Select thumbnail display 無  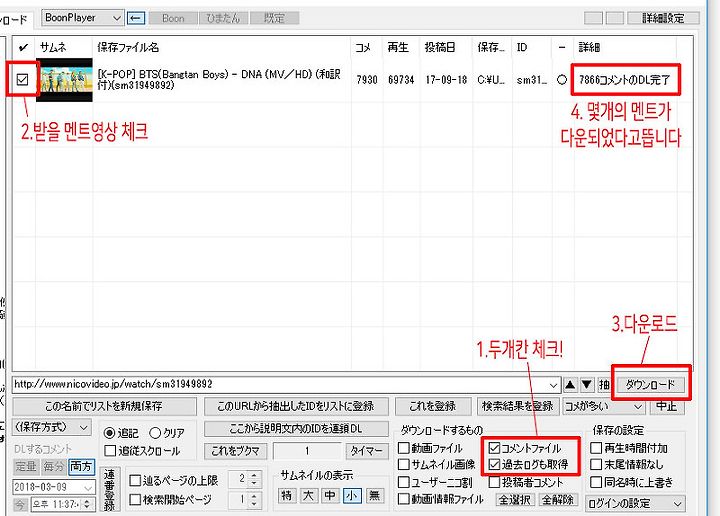[x=374, y=495]
